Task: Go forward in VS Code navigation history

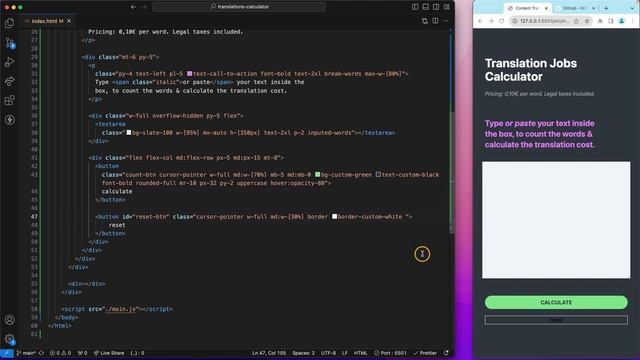Action: pos(144,7)
